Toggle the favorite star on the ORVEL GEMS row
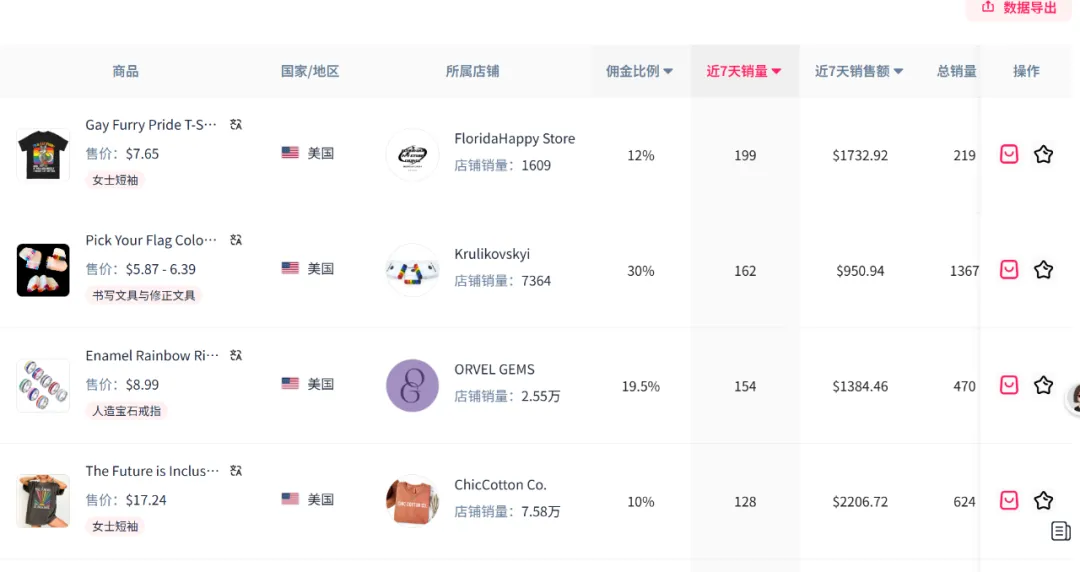The width and height of the screenshot is (1080, 572). click(x=1043, y=385)
